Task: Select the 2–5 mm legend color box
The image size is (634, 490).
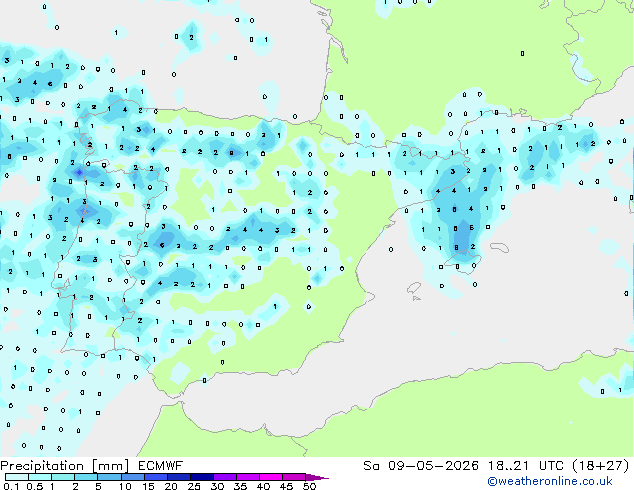Action: pos(86,477)
